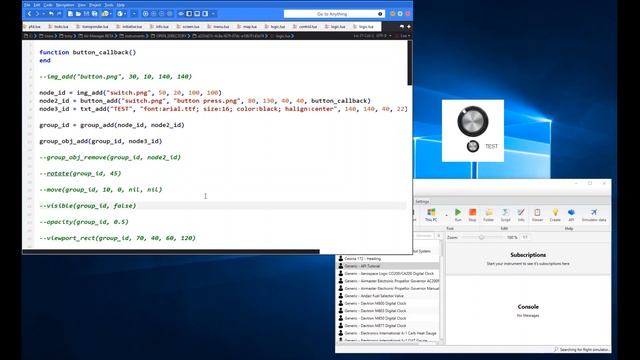Viewport: 640px width, 360px height.
Task: Run the instrument in Air Manager
Action: tap(458, 214)
